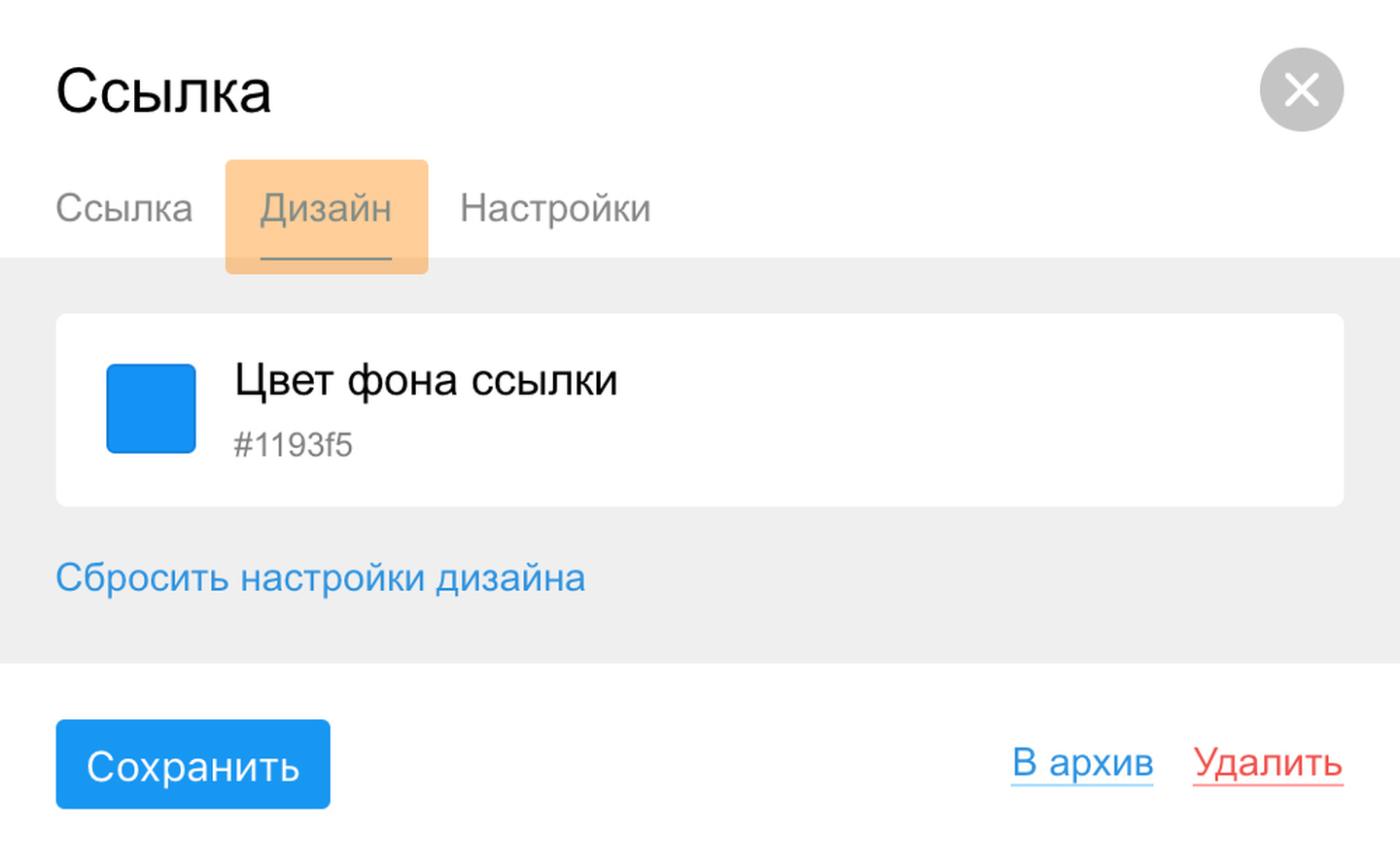Open the Ссылка dialog title area
This screenshot has height=865, width=1400.
tap(163, 89)
